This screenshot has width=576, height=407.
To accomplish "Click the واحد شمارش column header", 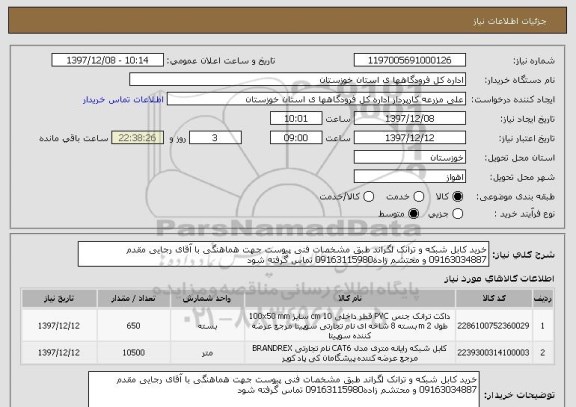I will pyautogui.click(x=207, y=298).
